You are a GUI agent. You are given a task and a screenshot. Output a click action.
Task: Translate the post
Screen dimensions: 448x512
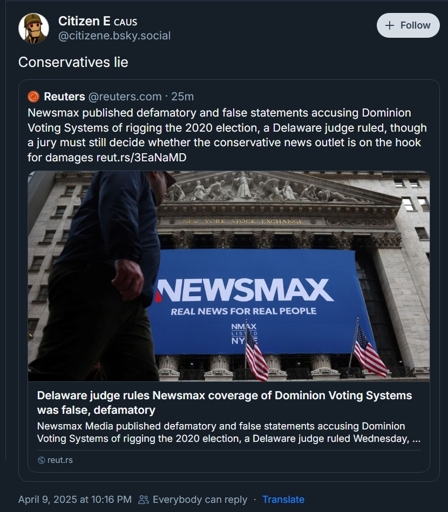click(283, 499)
